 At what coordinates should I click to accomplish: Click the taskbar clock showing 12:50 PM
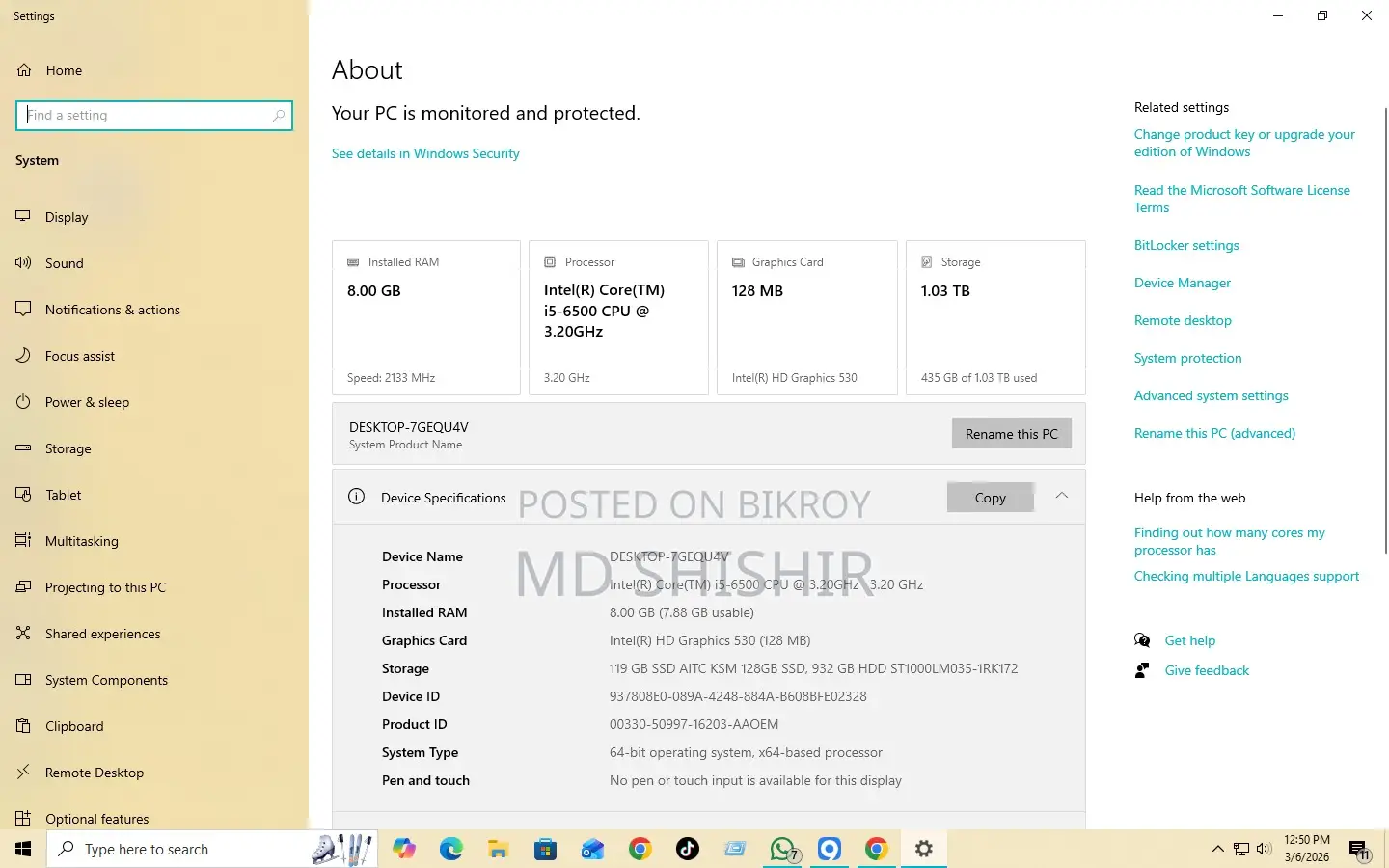tap(1306, 849)
